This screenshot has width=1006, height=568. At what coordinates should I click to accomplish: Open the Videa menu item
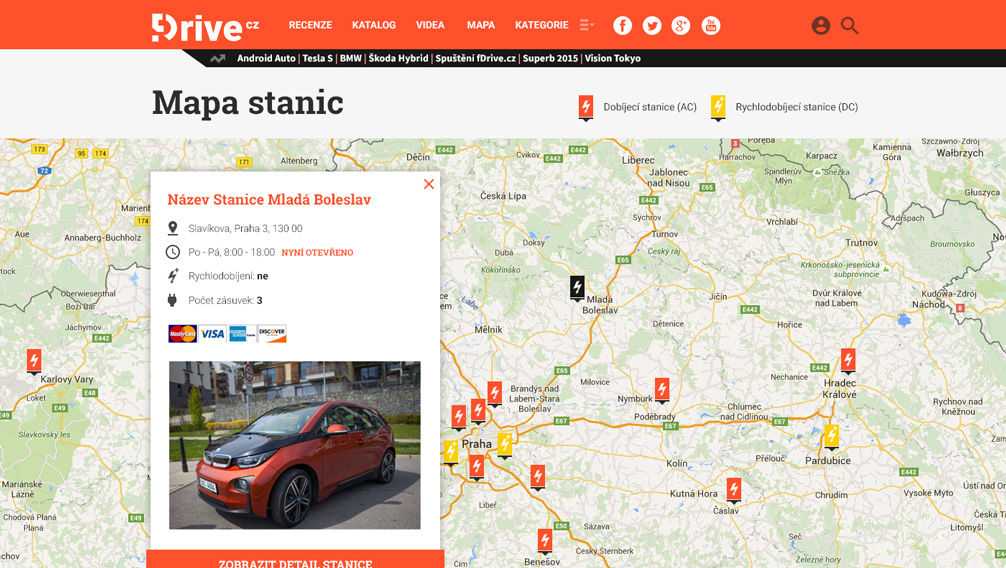430,25
